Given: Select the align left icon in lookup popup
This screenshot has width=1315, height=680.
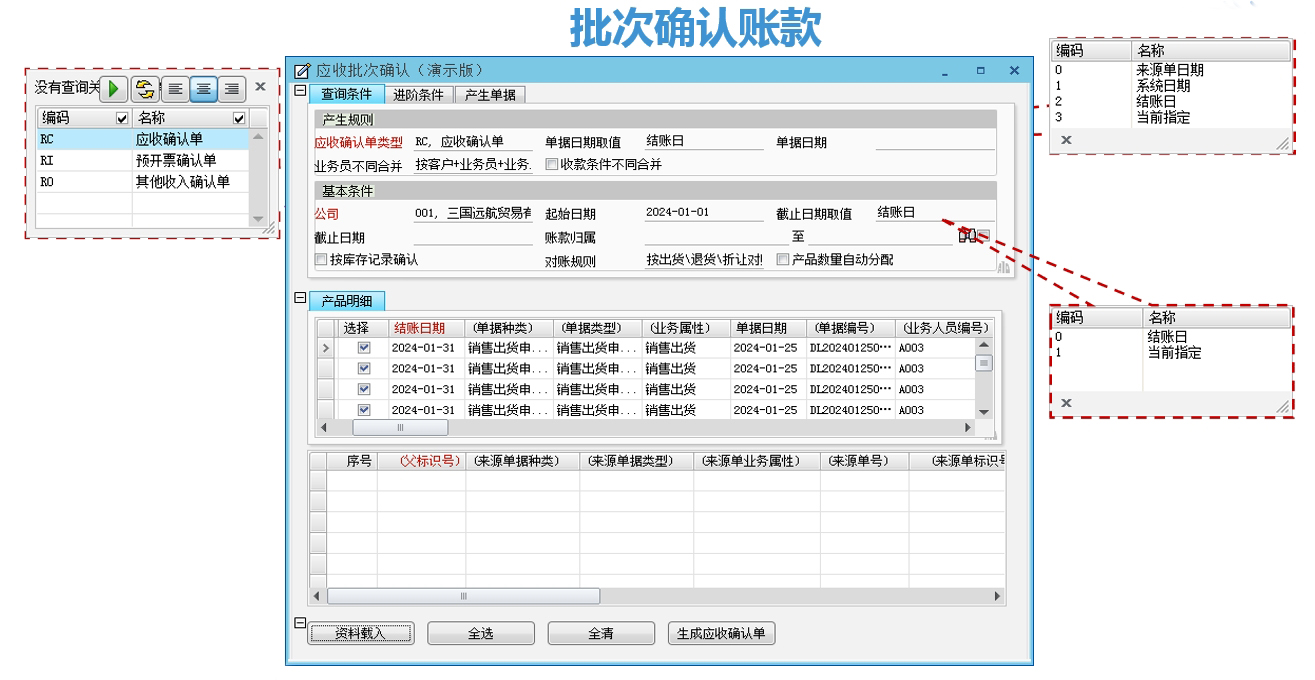Looking at the screenshot, I should click(x=174, y=88).
